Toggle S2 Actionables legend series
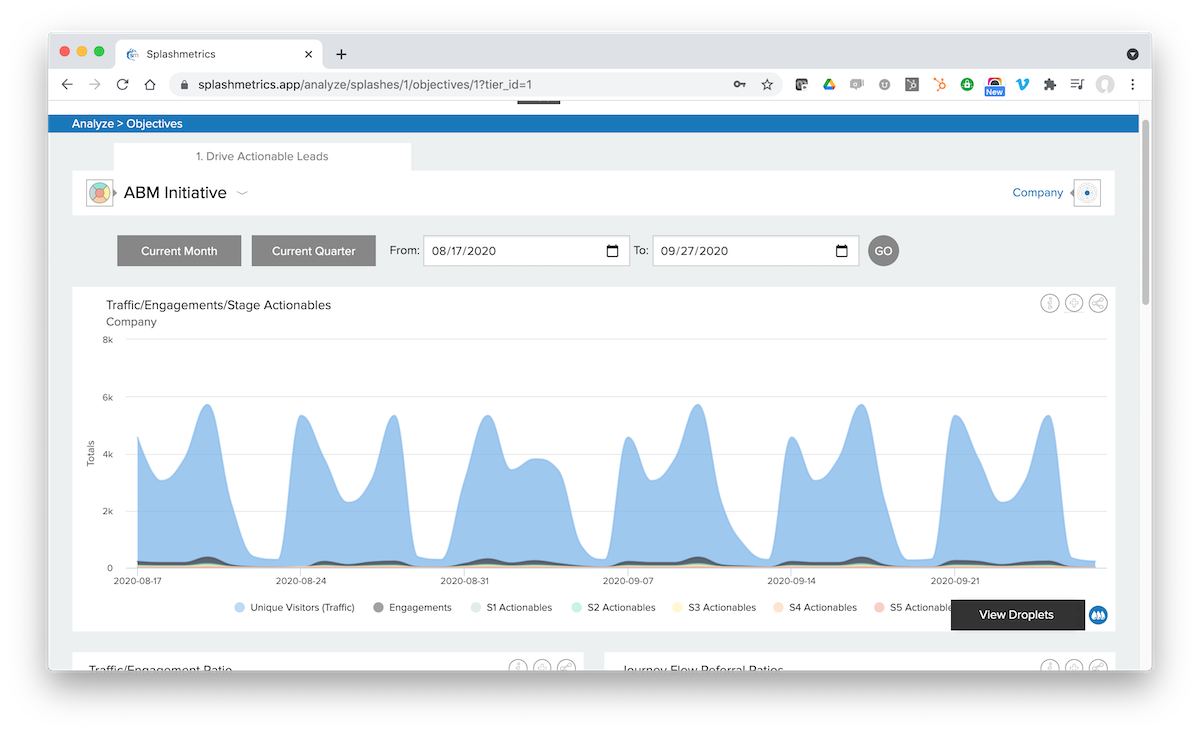 (613, 607)
